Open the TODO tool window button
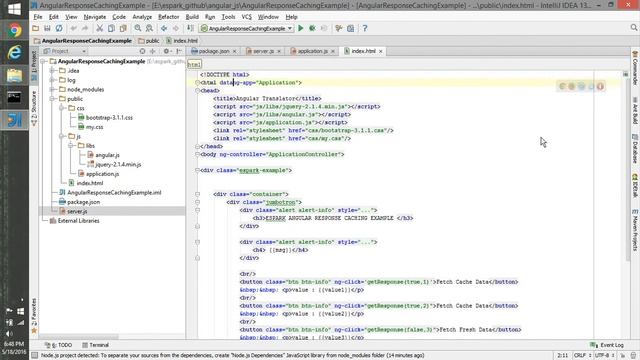 click(58, 345)
